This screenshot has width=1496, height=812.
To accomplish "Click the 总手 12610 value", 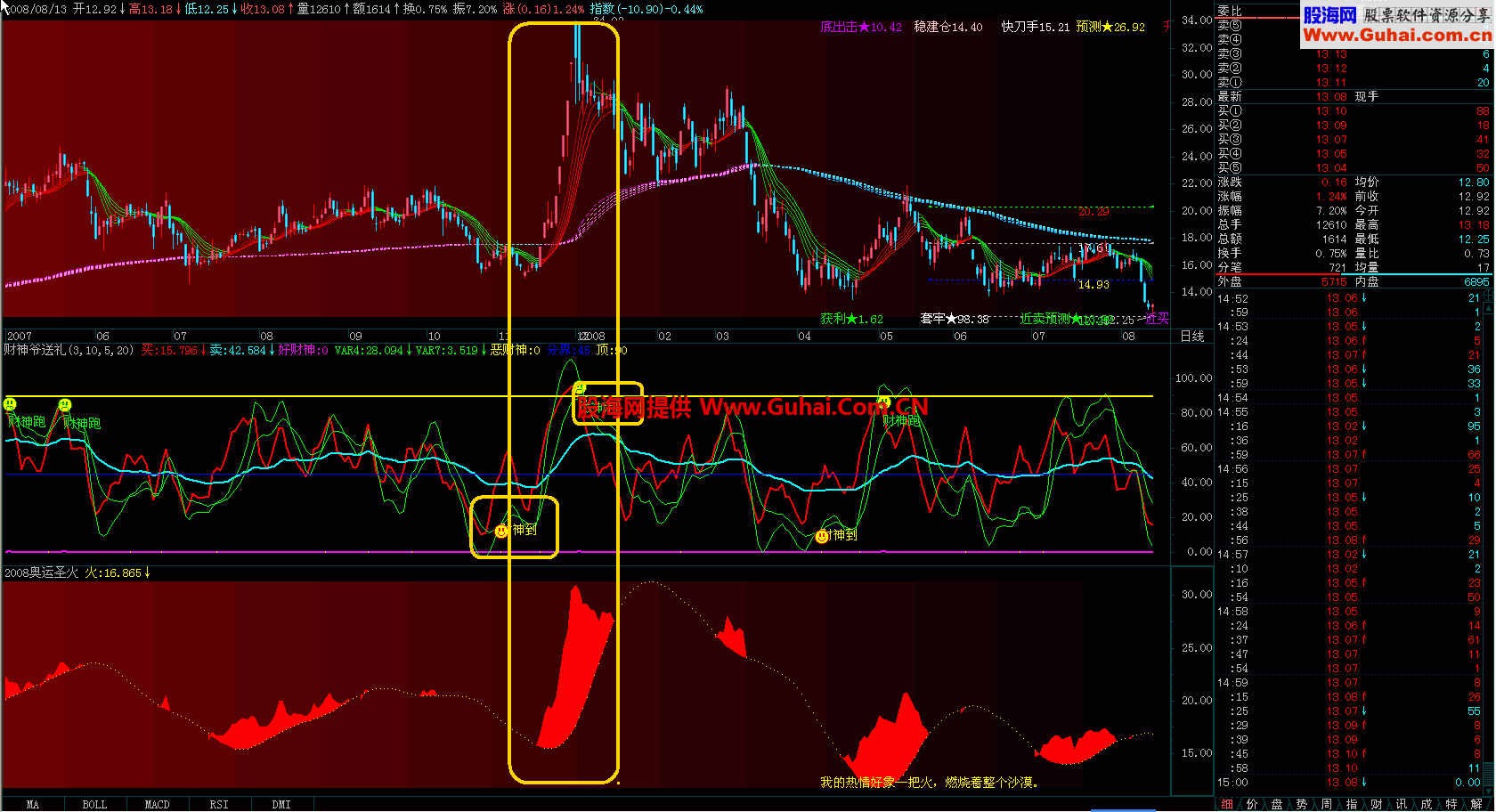I will coord(1332,225).
